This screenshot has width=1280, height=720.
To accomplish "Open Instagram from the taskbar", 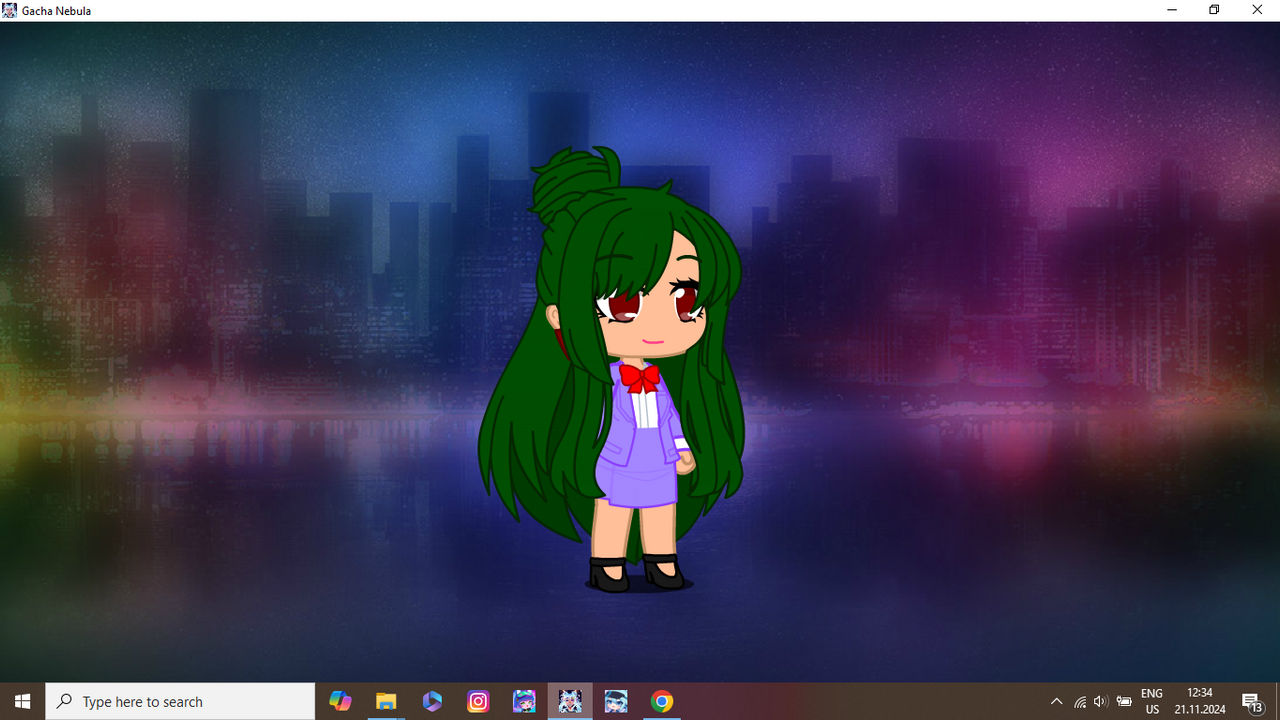I will [x=478, y=701].
